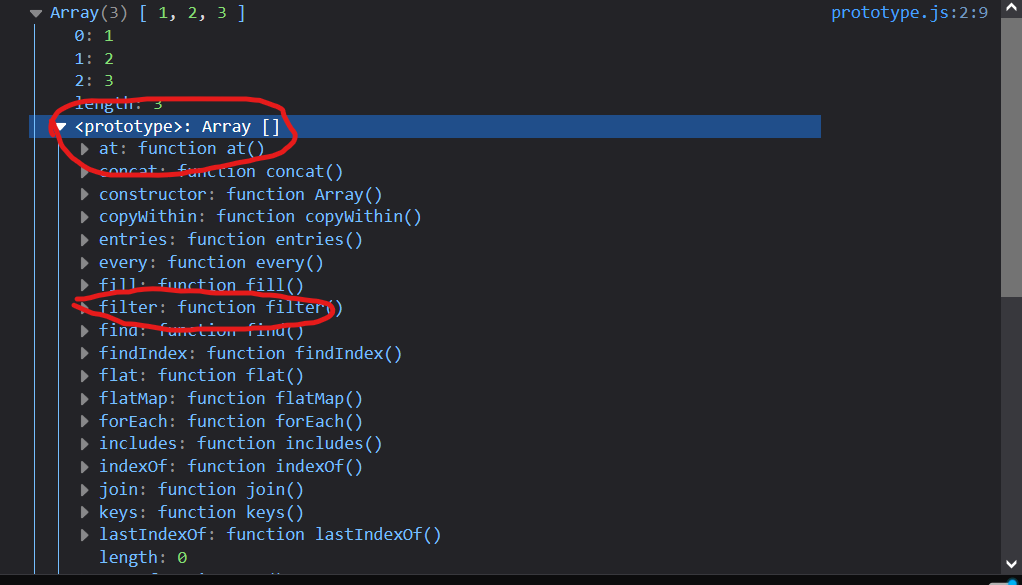Screen dimensions: 1022x585
Task: Expand the at function entry
Action: coord(85,149)
